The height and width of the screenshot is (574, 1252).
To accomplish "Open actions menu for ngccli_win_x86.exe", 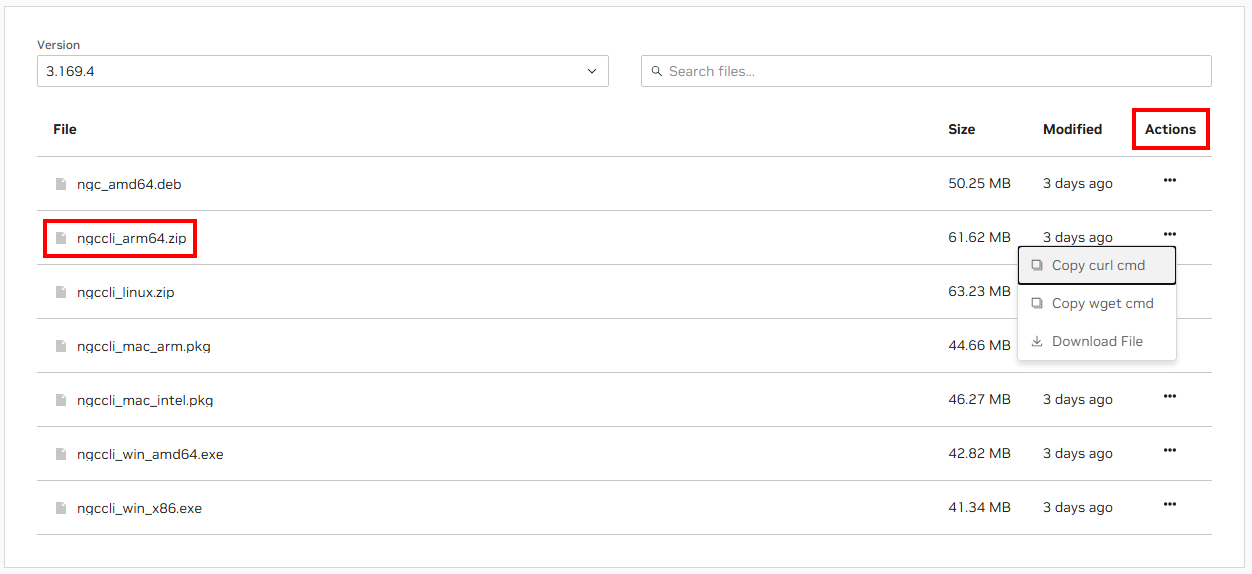I will coord(1169,505).
